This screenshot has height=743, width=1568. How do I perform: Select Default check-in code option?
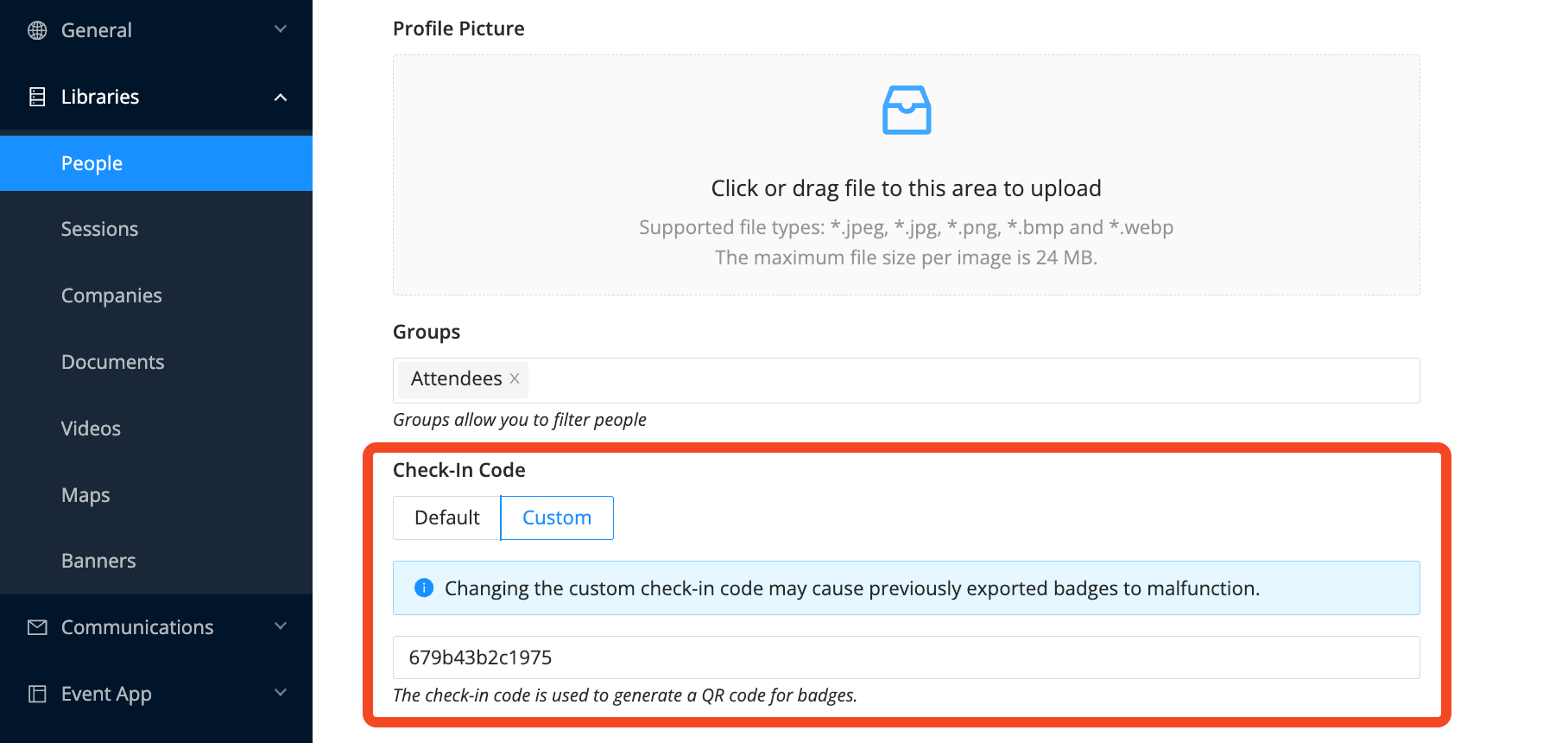coord(446,518)
